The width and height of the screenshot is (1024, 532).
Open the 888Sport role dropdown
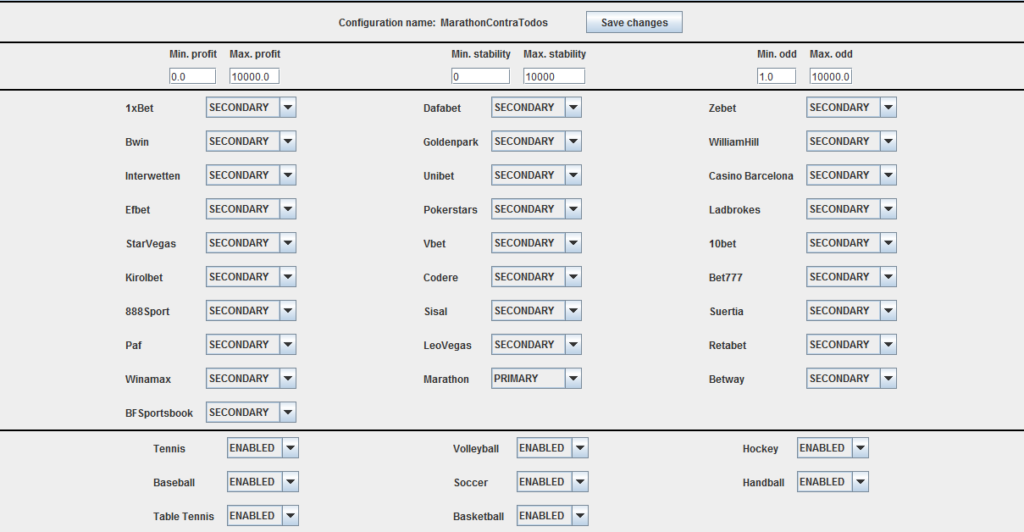(251, 311)
